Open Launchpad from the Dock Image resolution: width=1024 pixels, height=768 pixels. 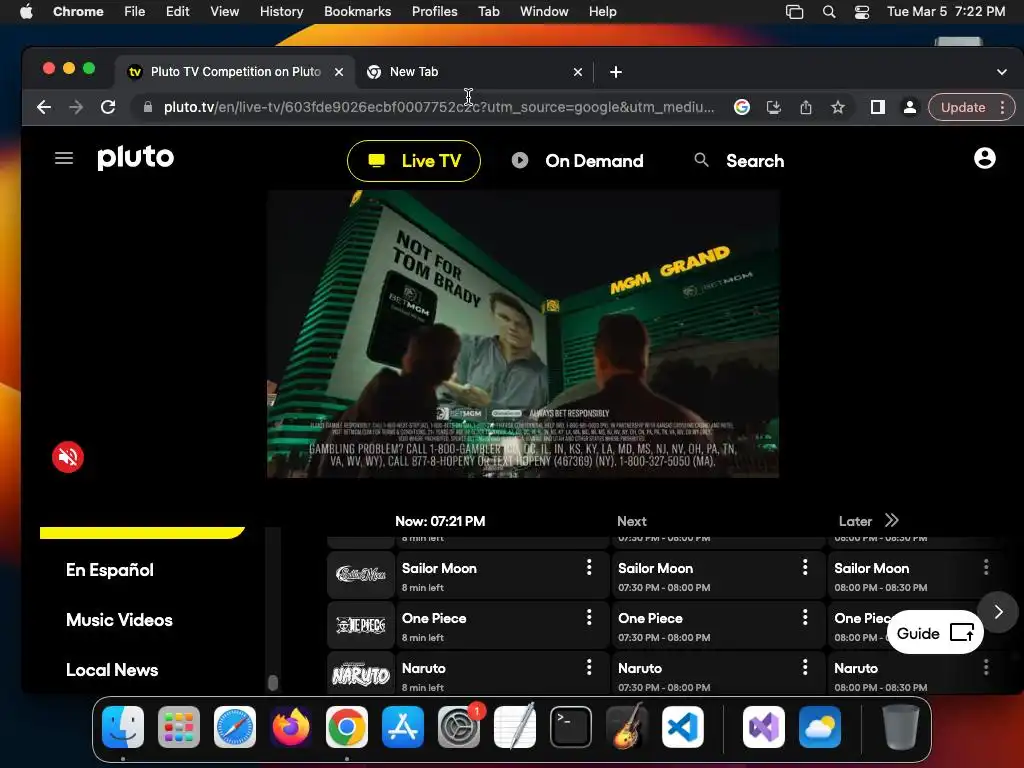[179, 727]
